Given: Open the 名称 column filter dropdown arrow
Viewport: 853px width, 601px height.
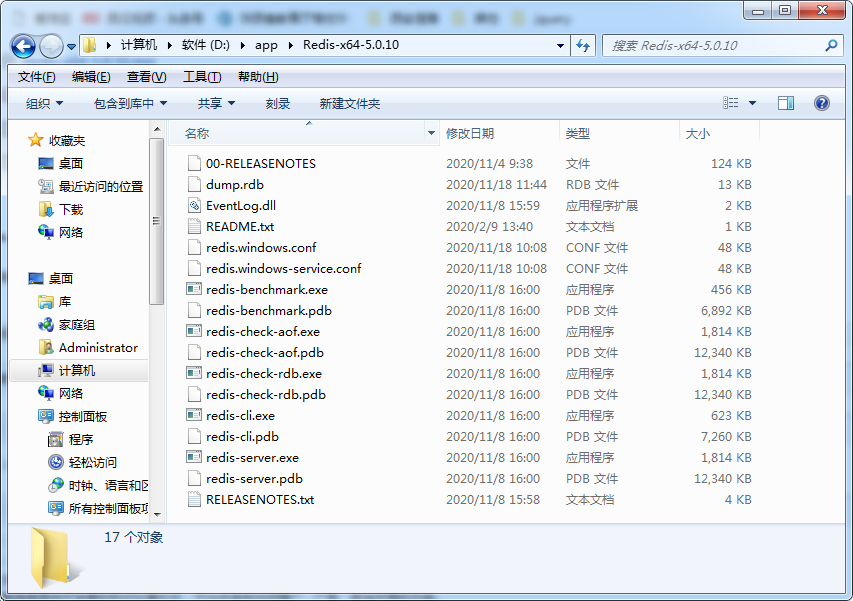Looking at the screenshot, I should [x=431, y=133].
